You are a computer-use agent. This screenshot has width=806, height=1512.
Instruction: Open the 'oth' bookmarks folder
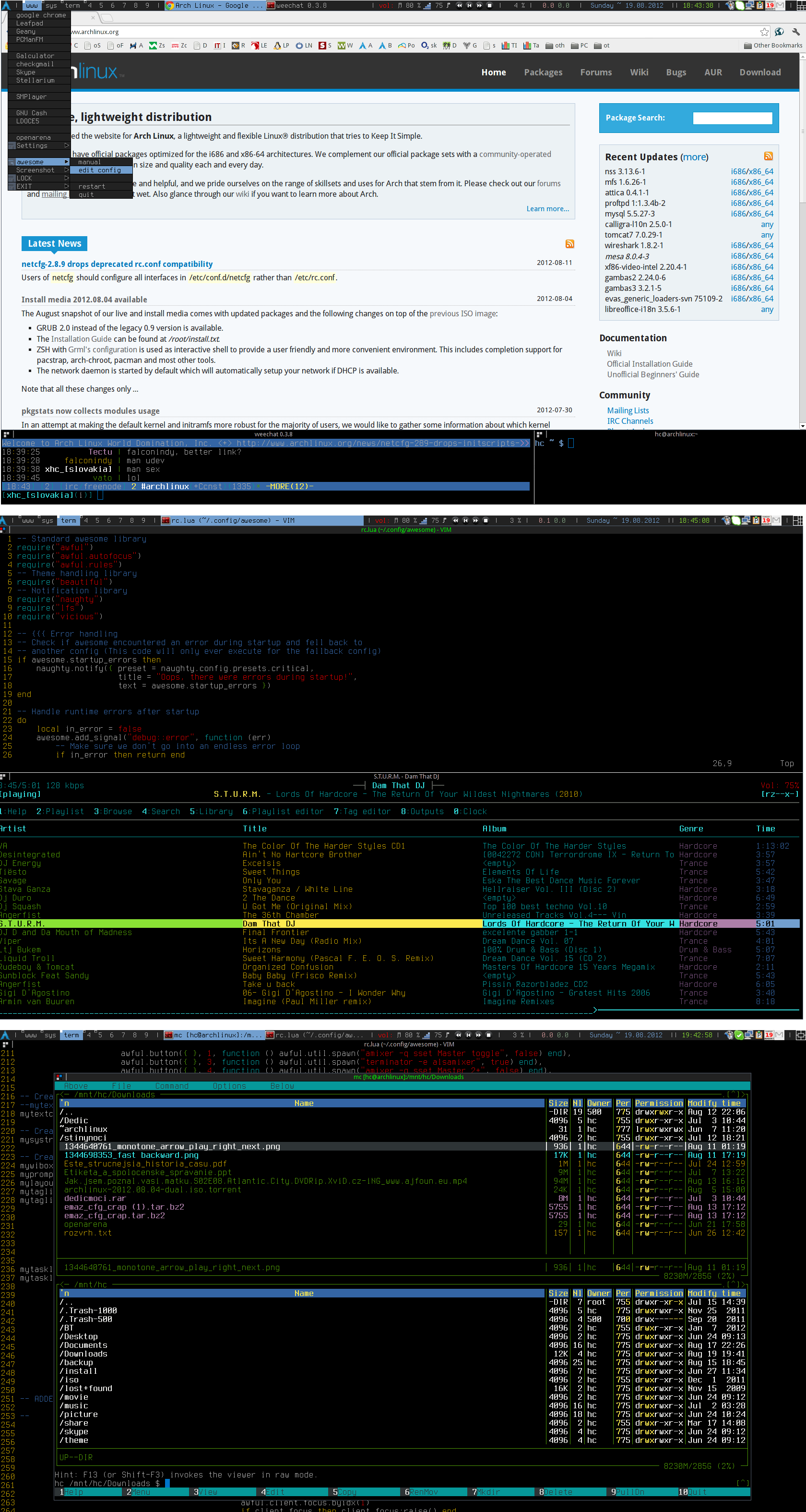[x=555, y=45]
